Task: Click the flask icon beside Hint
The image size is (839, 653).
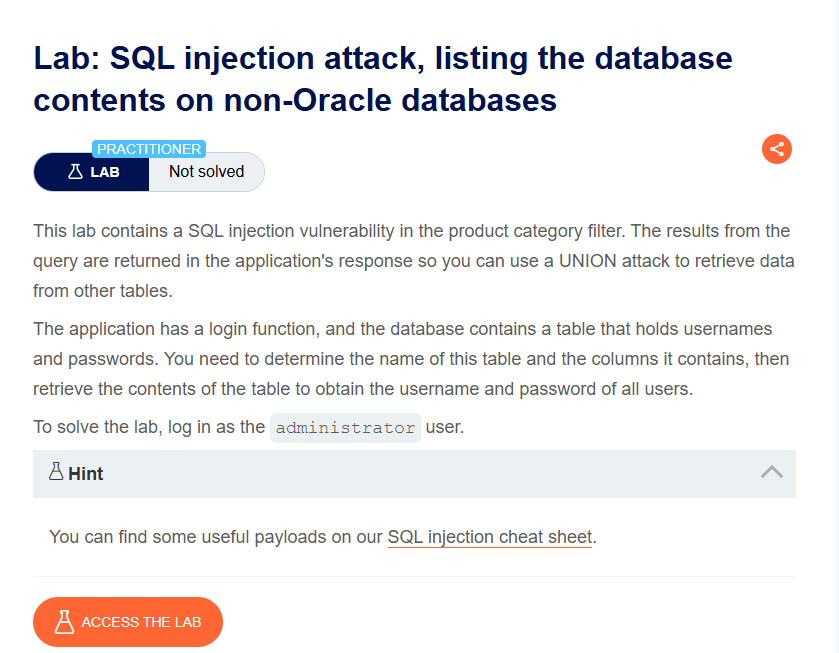Action: click(x=56, y=471)
